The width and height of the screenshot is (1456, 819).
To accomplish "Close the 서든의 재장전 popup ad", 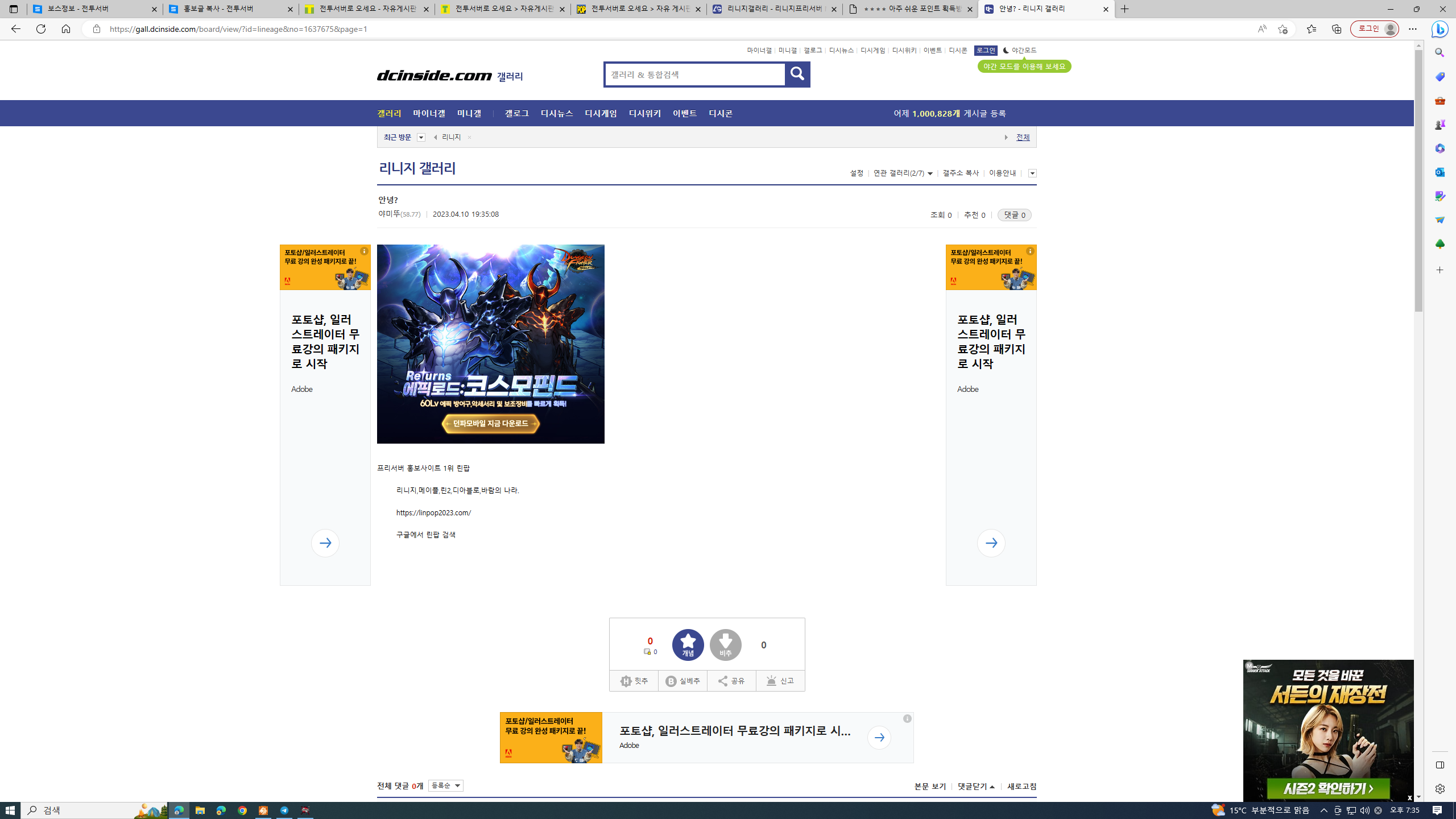I will (x=1409, y=797).
